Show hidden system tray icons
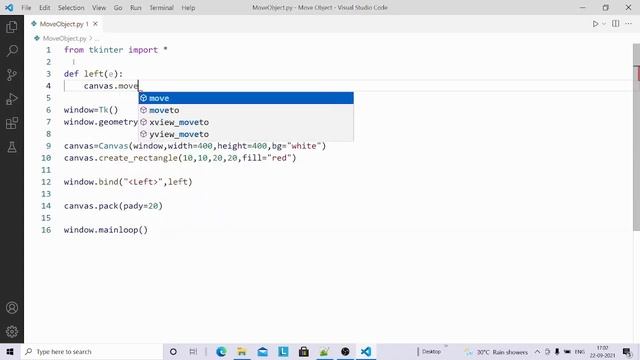 pos(537,352)
